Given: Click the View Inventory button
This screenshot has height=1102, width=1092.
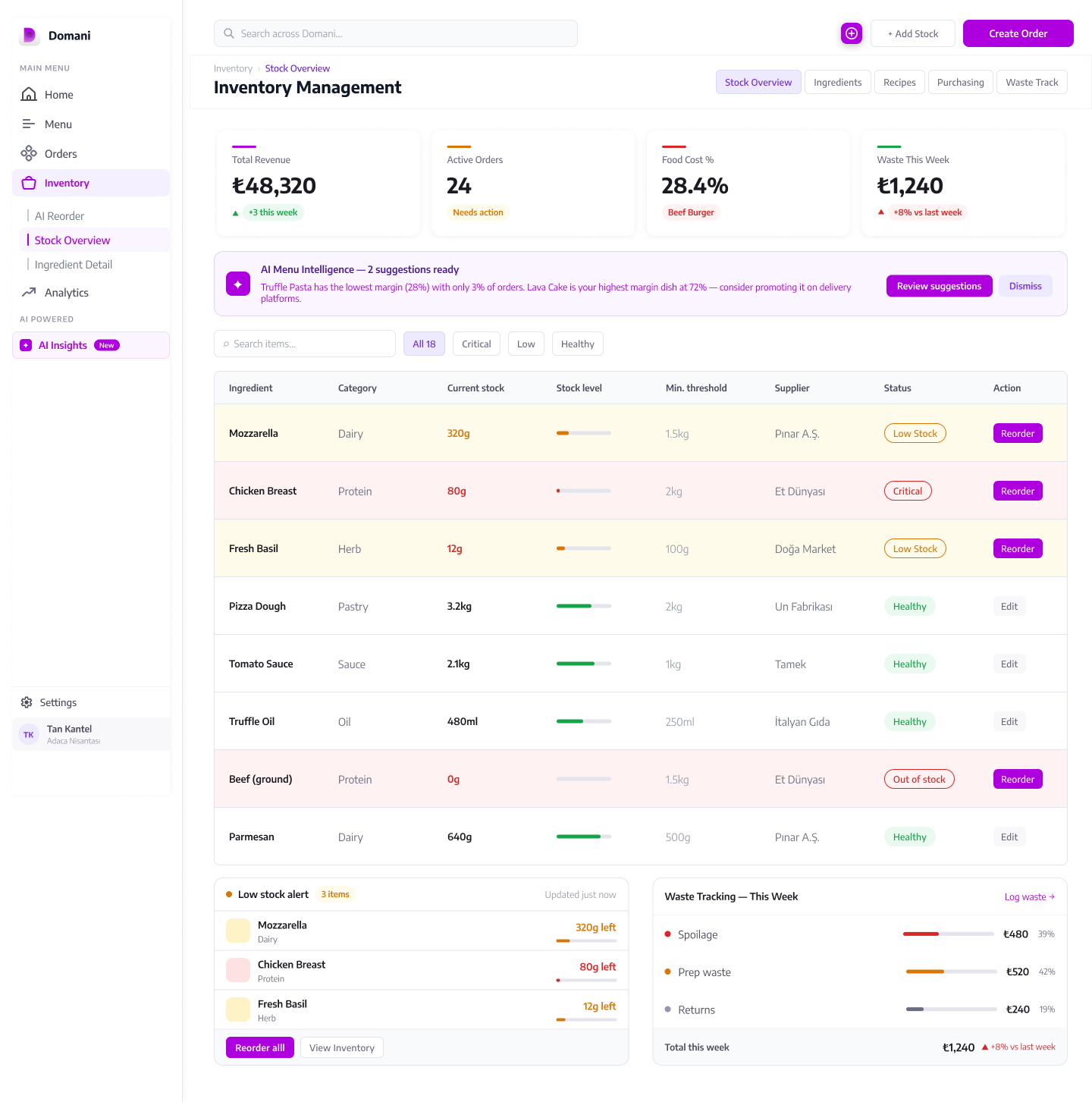Looking at the screenshot, I should pyautogui.click(x=342, y=1047).
